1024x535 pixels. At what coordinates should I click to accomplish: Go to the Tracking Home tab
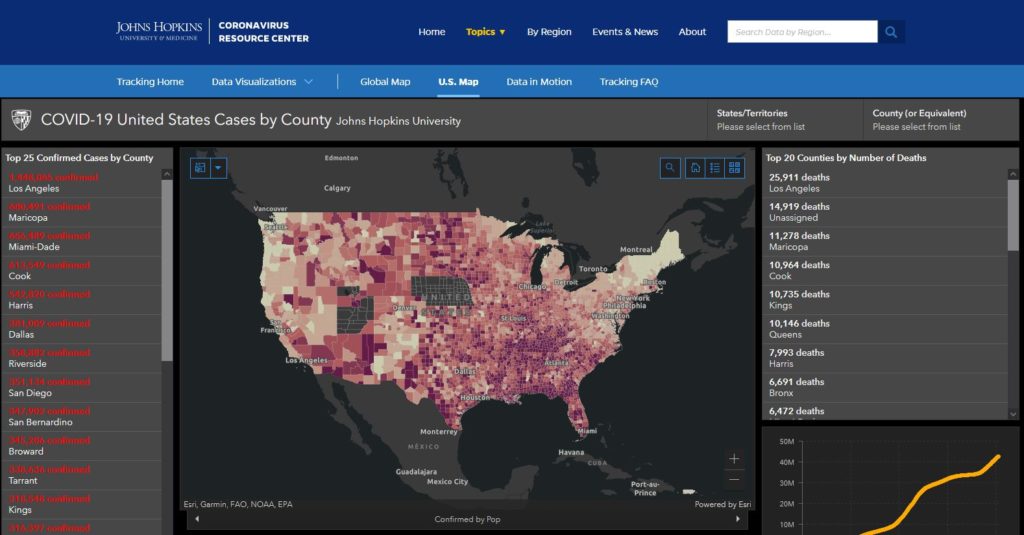tap(150, 82)
